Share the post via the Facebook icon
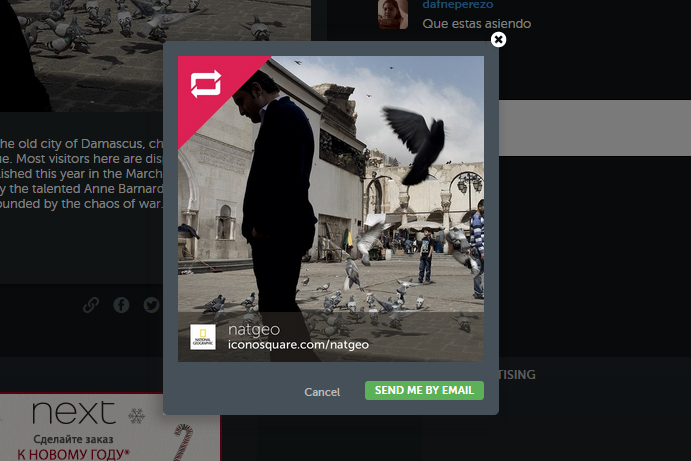The width and height of the screenshot is (691, 461). tap(121, 305)
